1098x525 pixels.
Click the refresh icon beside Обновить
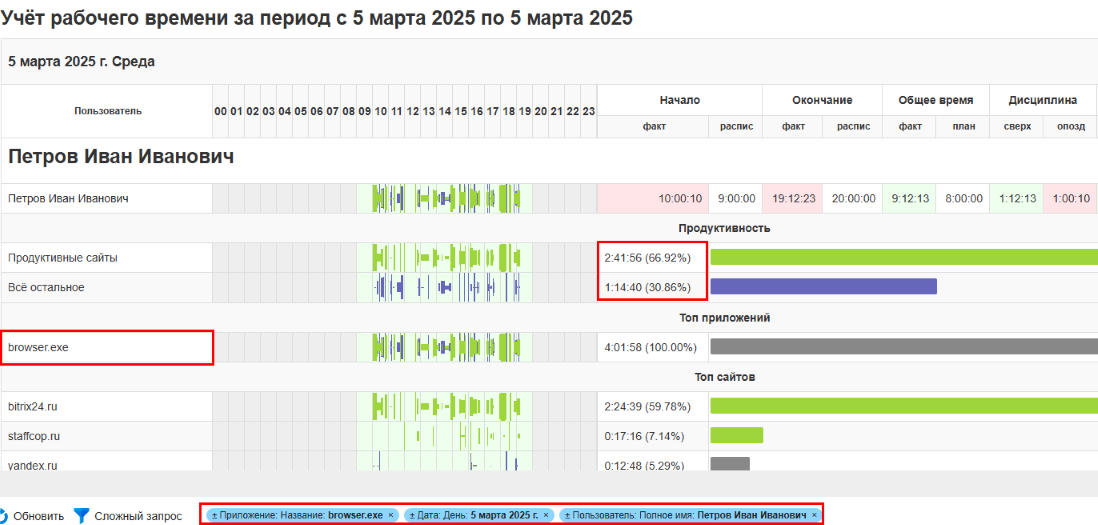point(4,516)
